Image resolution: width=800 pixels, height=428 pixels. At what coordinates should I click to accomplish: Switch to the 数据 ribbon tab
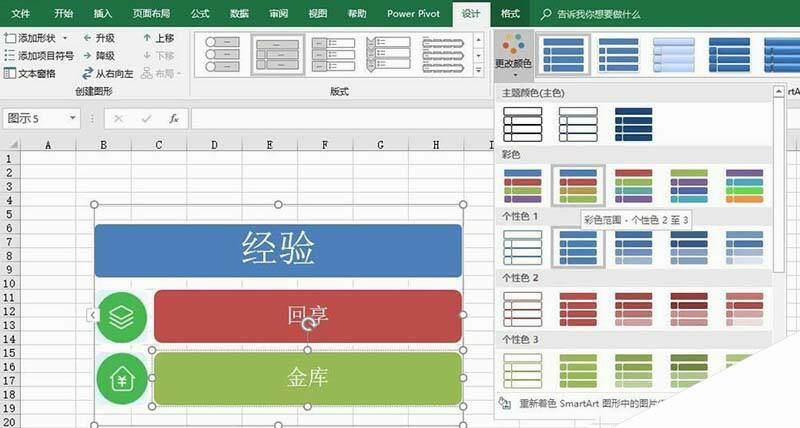(x=239, y=14)
